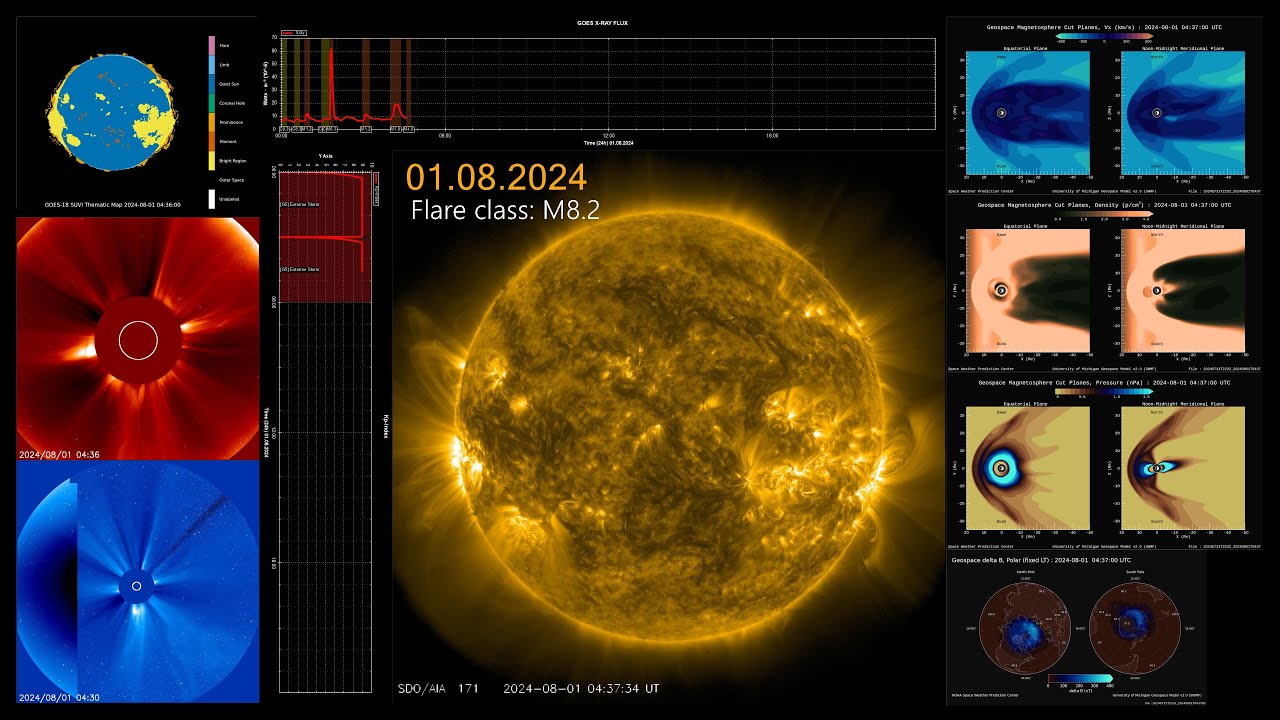Click the pink Flare legend swatch
This screenshot has height=720, width=1280.
[212, 45]
